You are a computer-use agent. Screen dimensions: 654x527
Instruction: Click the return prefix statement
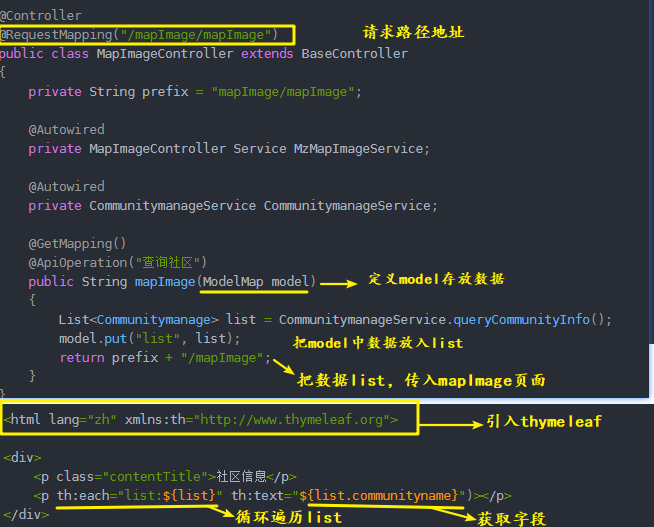(165, 358)
